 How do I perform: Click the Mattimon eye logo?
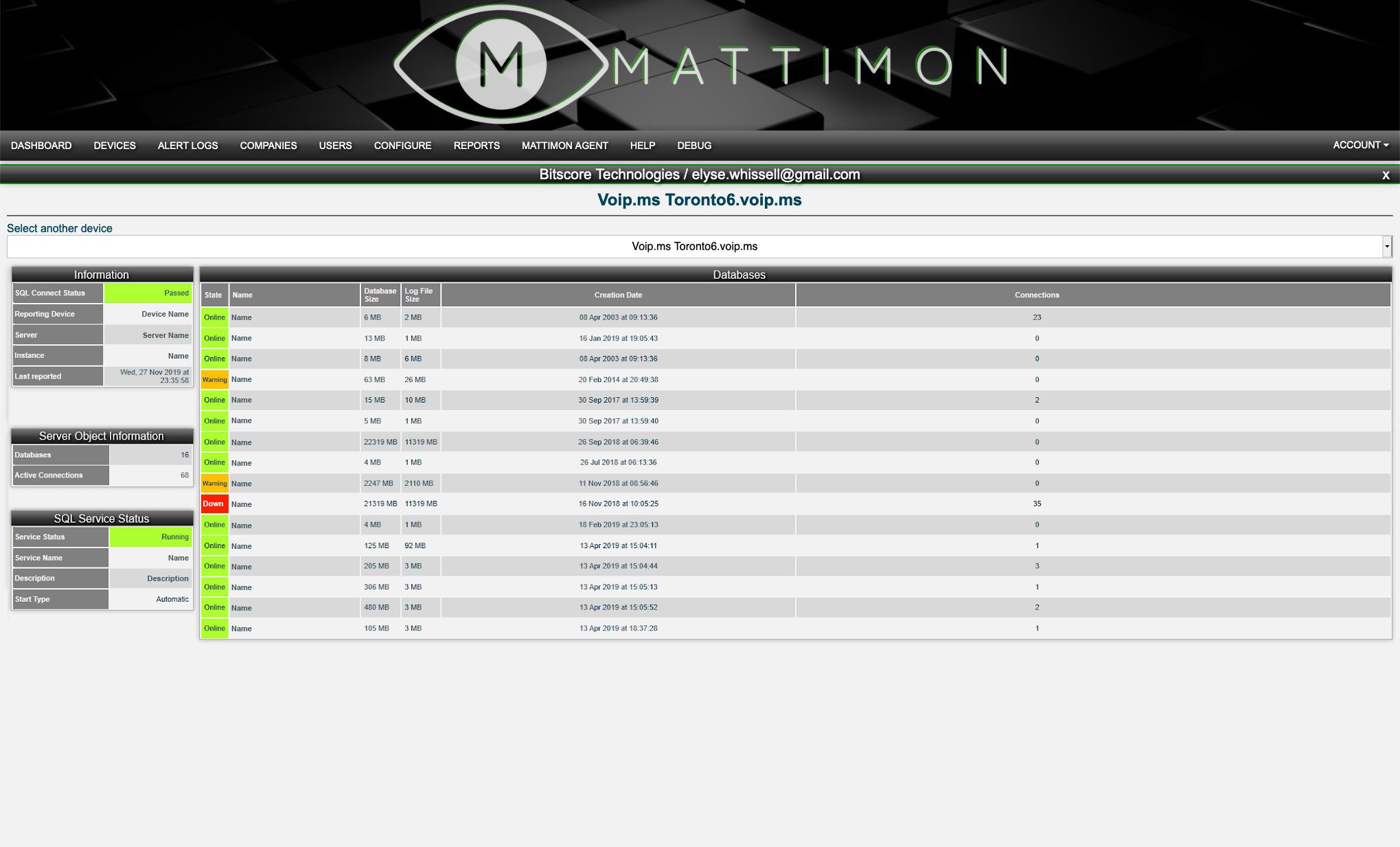pyautogui.click(x=501, y=65)
